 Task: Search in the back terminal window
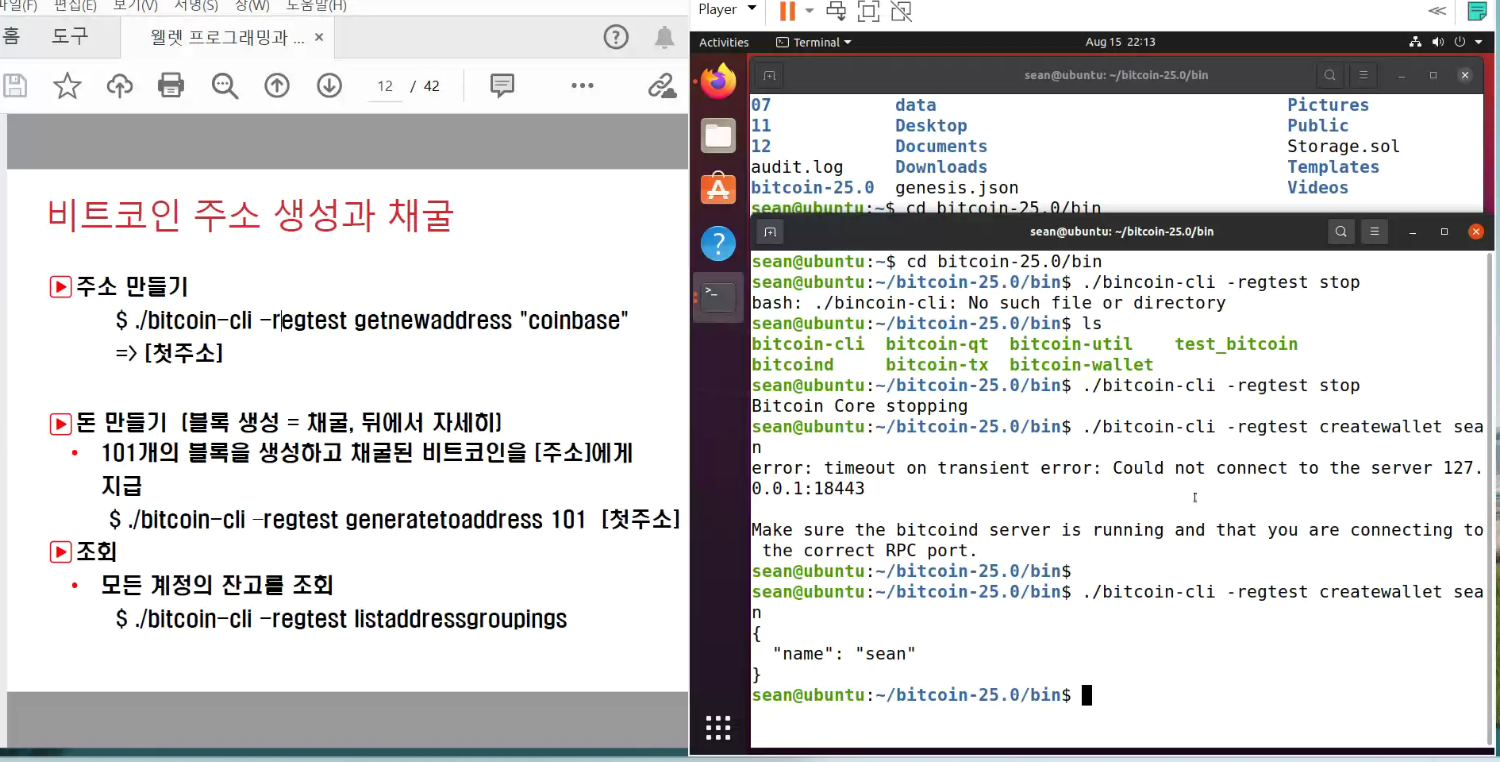(1330, 75)
